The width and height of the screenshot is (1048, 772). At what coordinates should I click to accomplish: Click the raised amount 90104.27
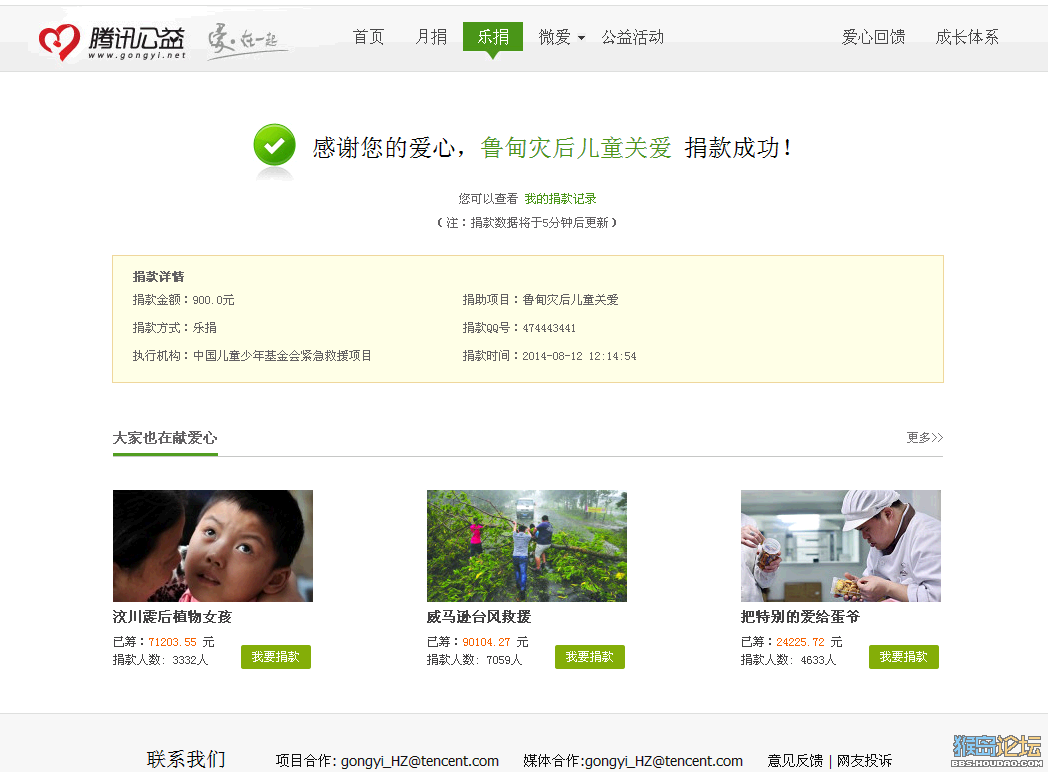click(487, 642)
